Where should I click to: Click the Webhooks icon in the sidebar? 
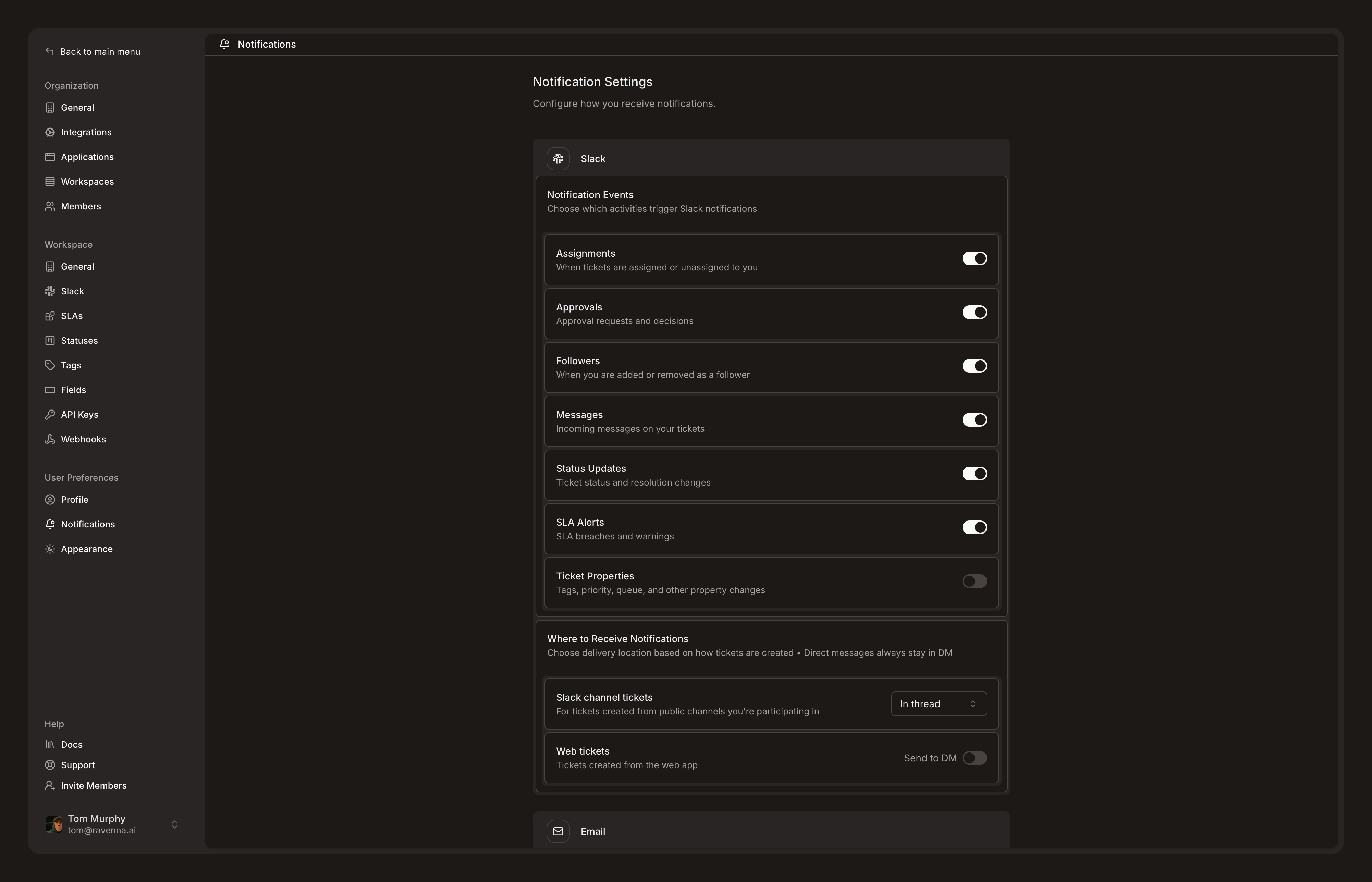[50, 439]
